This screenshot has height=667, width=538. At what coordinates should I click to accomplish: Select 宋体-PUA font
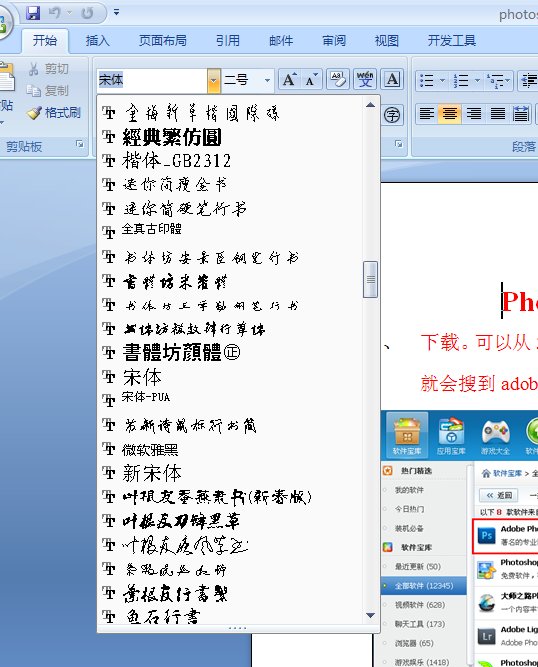(230, 400)
